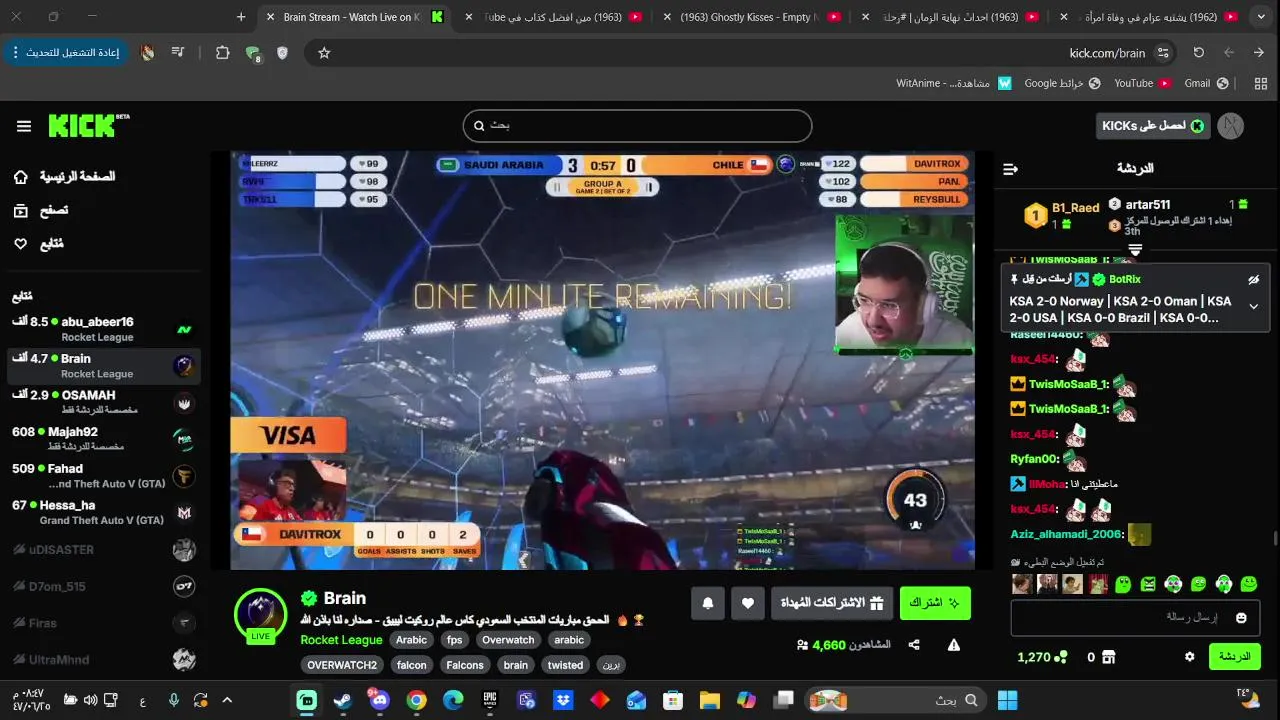Click the get KICKs button
The image size is (1280, 720).
coord(1152,126)
